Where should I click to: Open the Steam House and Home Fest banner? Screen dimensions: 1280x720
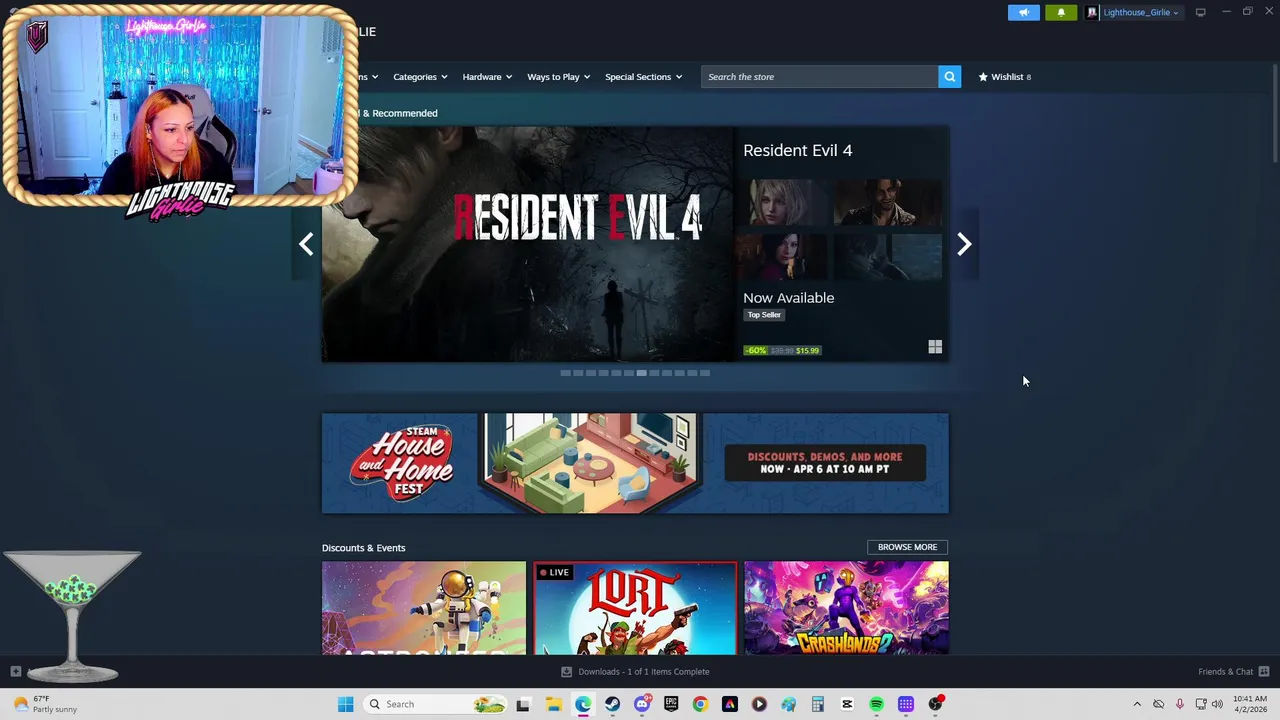click(x=635, y=463)
